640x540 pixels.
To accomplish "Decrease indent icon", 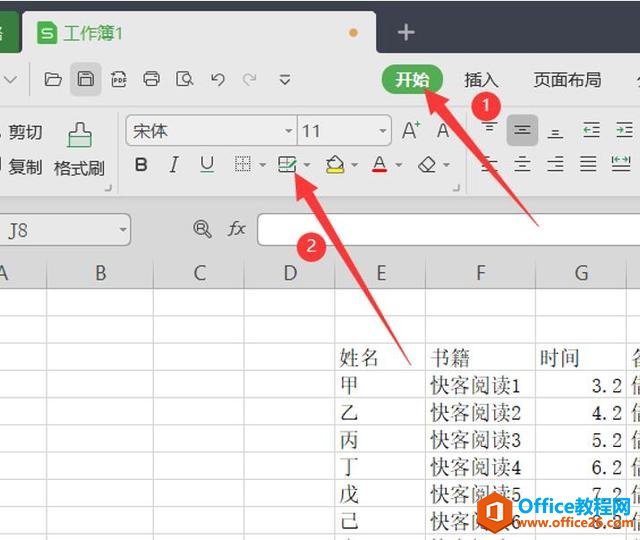I will 591,130.
